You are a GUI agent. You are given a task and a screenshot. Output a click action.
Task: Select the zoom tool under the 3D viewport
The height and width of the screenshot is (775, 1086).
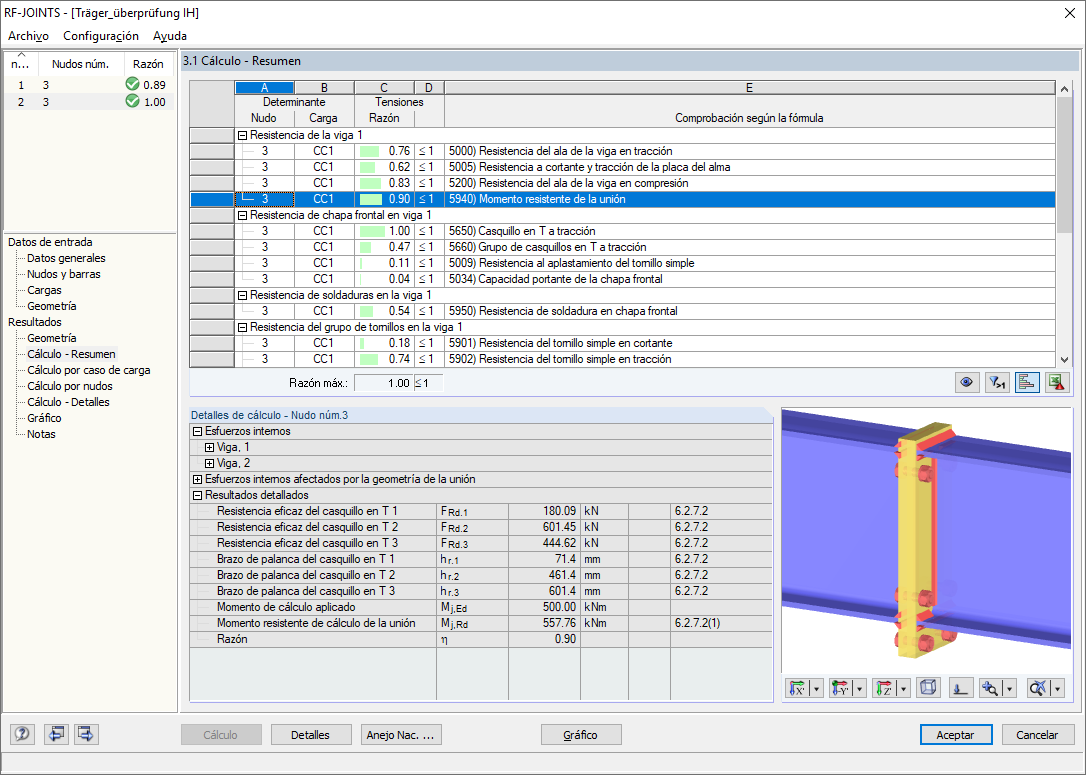click(991, 687)
